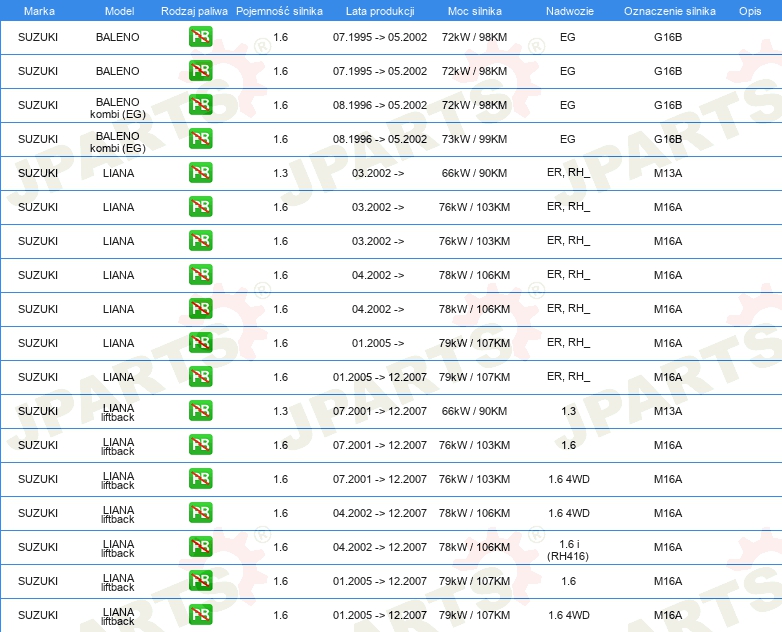Select 01.2005 -> 12.2007 in liftback 1.6 4WD row
The width and height of the screenshot is (782, 632).
pyautogui.click(x=380, y=615)
